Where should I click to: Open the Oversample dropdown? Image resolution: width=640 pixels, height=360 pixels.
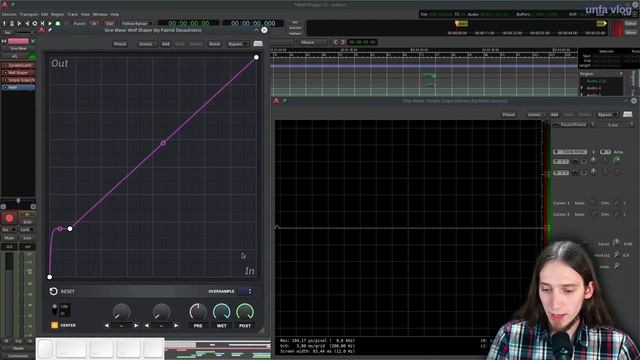pyautogui.click(x=245, y=291)
